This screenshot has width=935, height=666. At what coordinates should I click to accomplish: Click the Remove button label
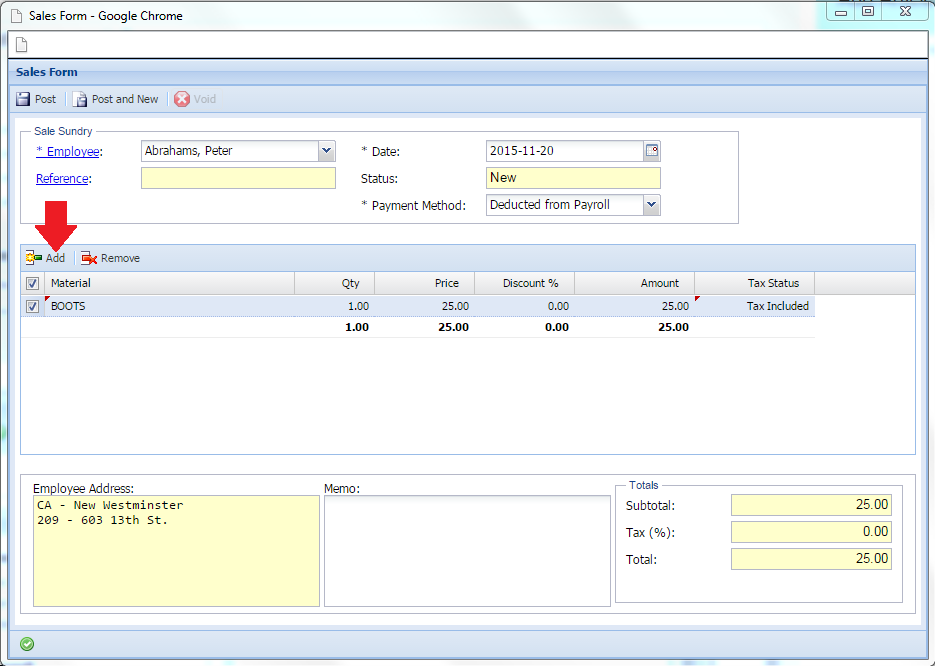point(120,258)
